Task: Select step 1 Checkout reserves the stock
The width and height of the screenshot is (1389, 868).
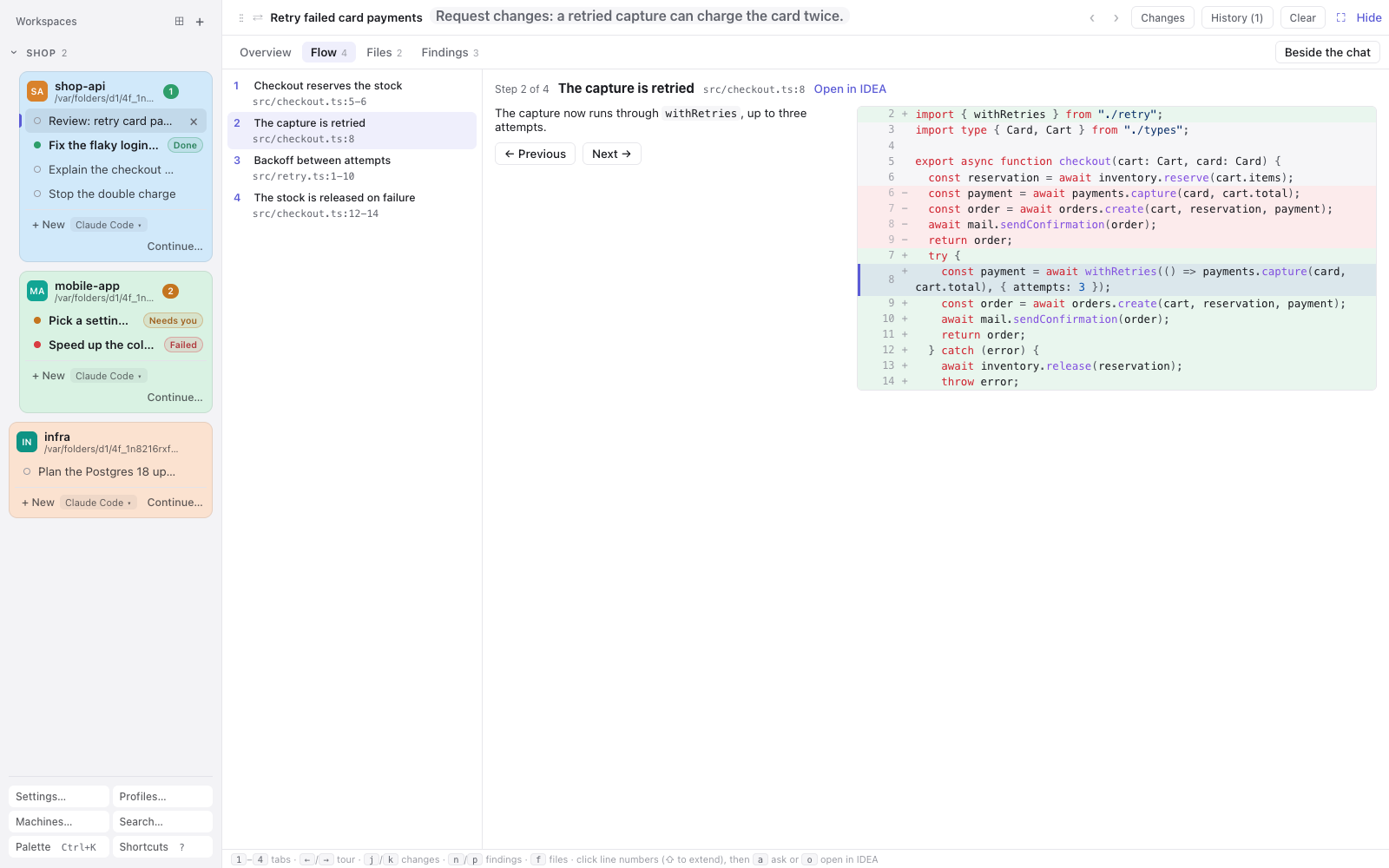Action: 352,93
